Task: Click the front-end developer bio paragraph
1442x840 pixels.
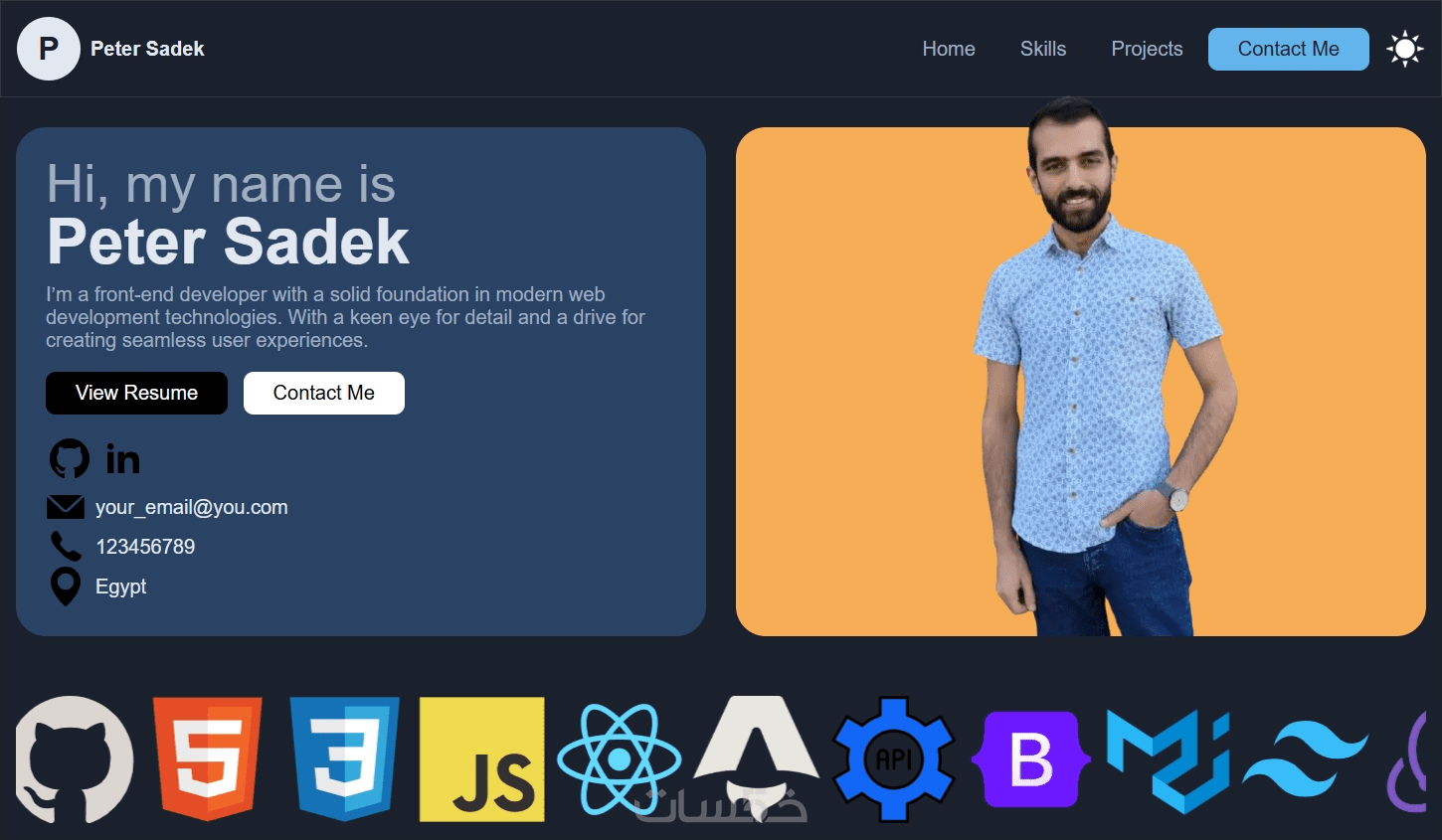Action: tap(345, 317)
